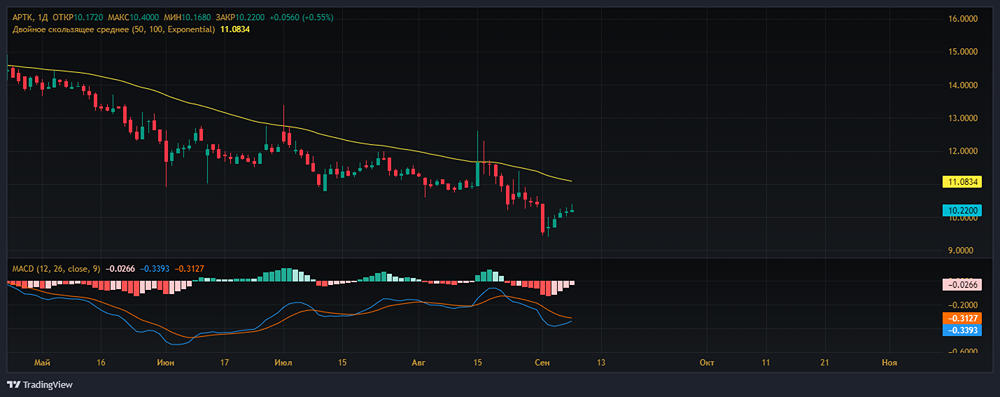The image size is (1000, 397).
Task: Click the Ноя label on time axis
Action: [889, 363]
